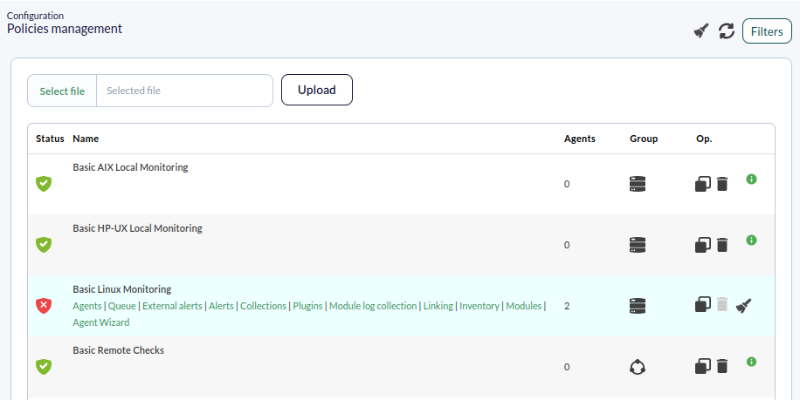Click the Selected file input field
Viewport: 800px width, 400px height.
[185, 91]
